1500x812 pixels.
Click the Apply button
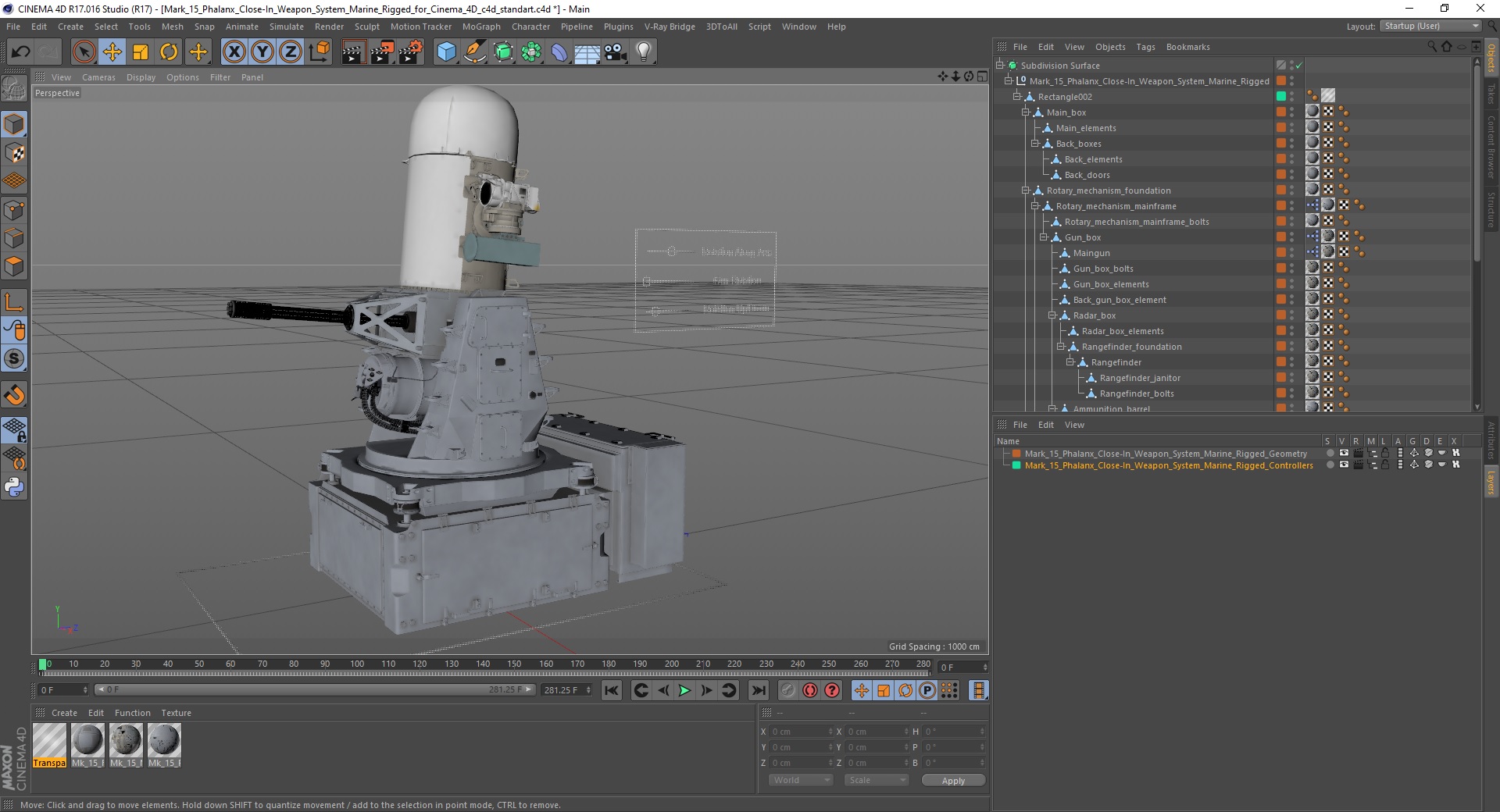pyautogui.click(x=953, y=780)
